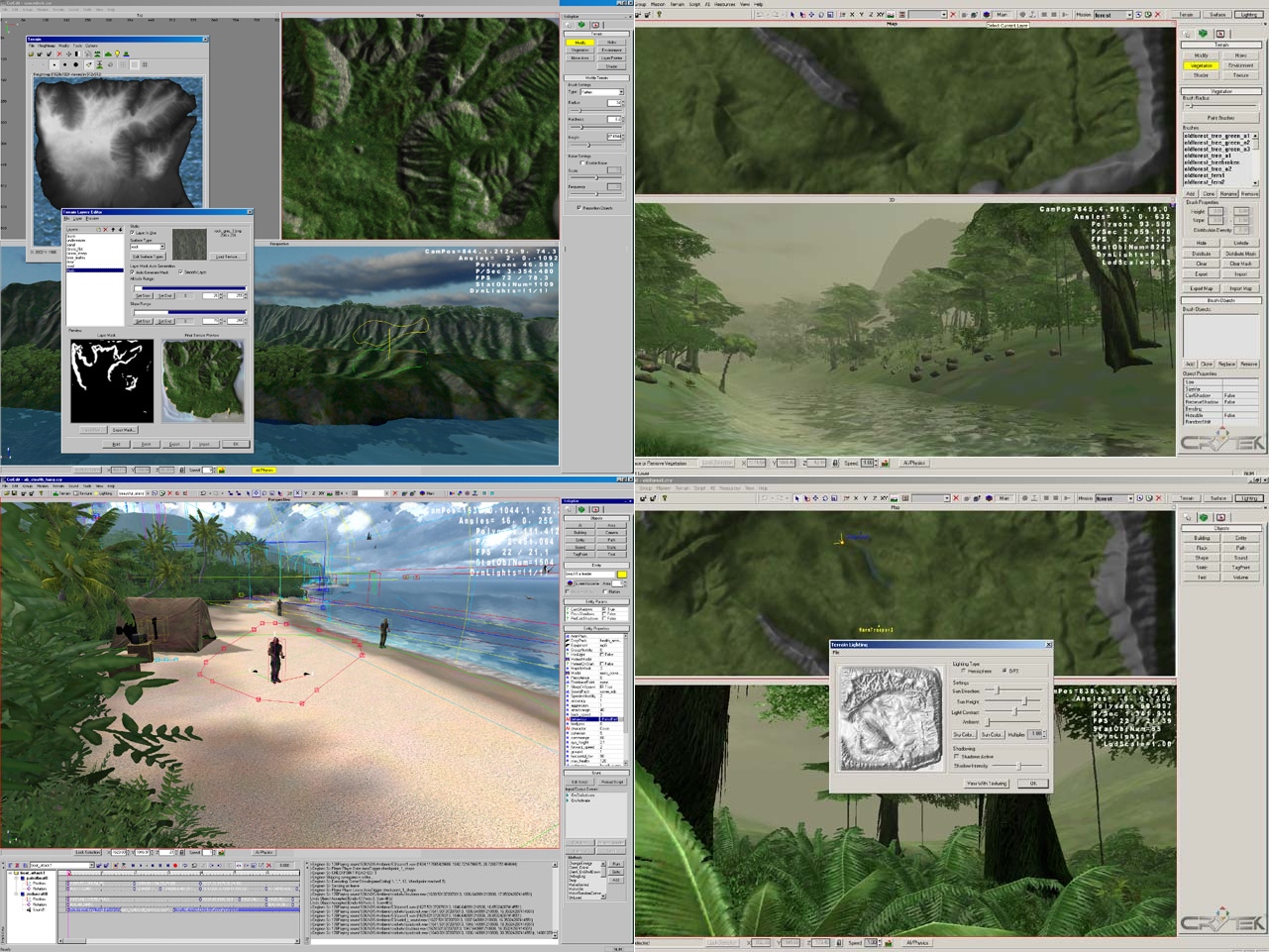Viewport: 1269px width, 952px height.
Task: Click the Y axis constraint in top-right editor toolbar
Action: pyautogui.click(x=862, y=15)
